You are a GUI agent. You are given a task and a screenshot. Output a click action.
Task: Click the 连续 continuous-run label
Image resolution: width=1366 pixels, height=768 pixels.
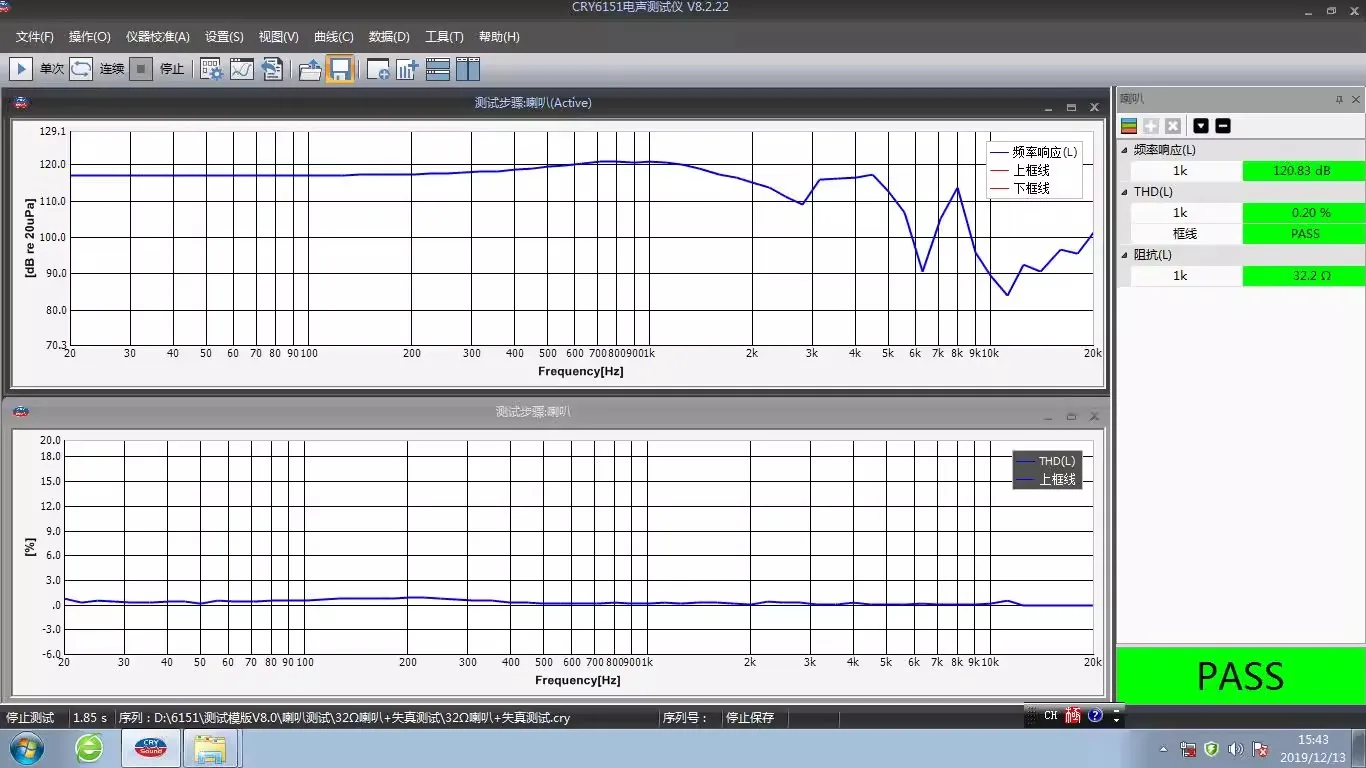coord(112,69)
